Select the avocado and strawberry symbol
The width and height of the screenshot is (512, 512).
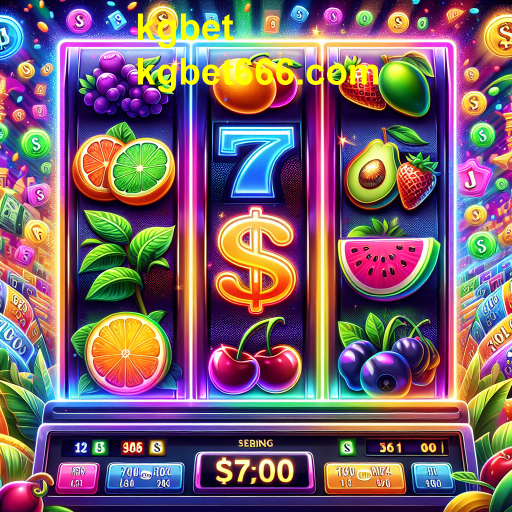[x=390, y=168]
